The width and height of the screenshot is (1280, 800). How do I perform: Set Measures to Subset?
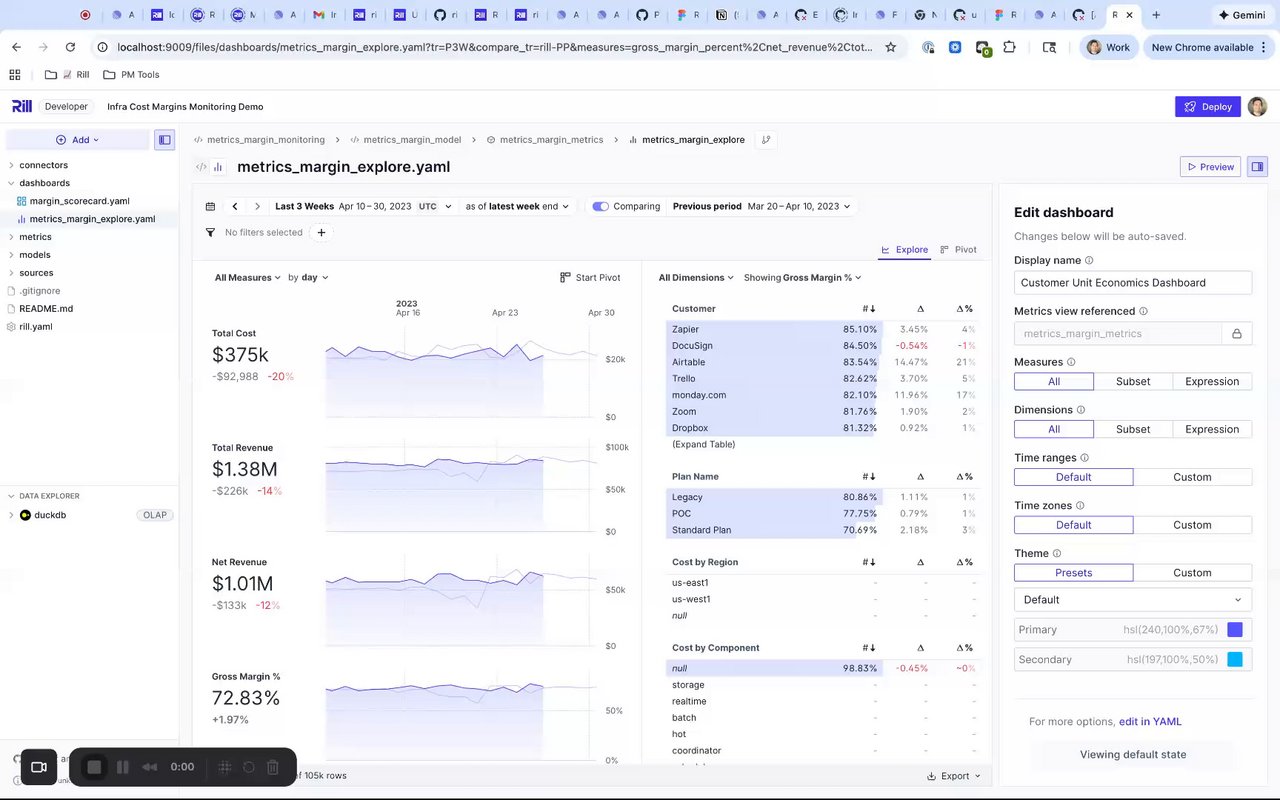point(1133,381)
